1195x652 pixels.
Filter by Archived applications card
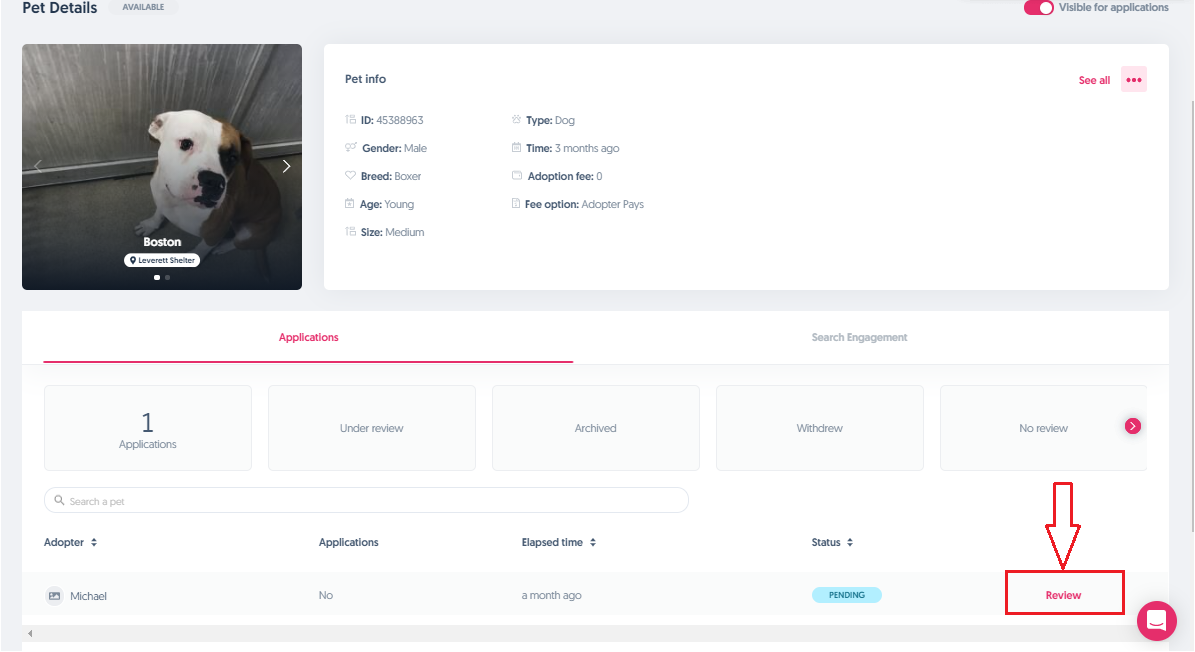[x=595, y=428]
